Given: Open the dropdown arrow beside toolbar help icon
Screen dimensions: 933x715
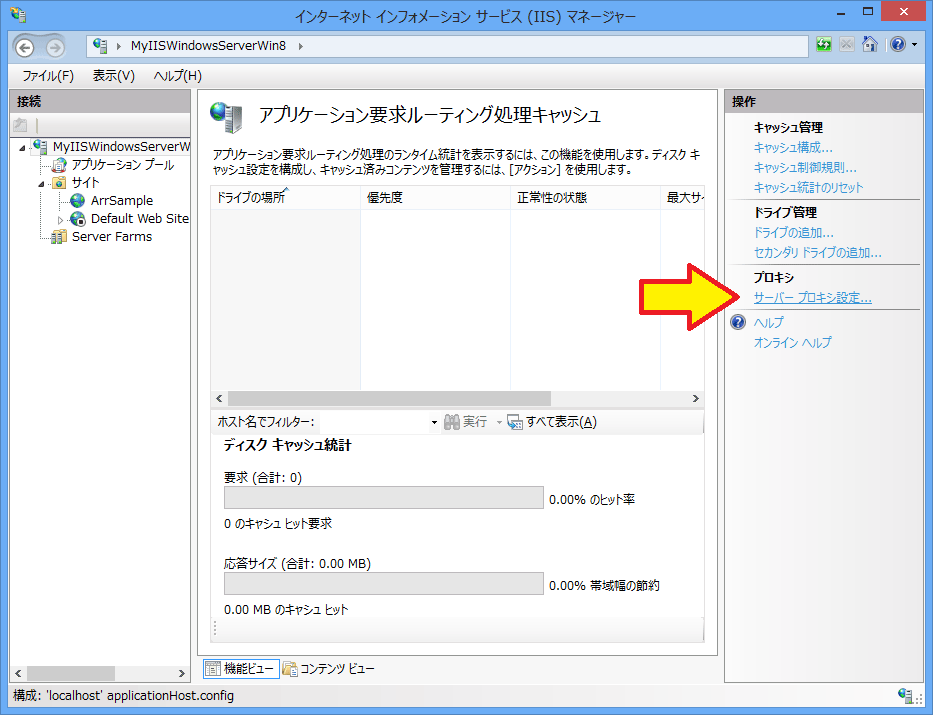Looking at the screenshot, I should (915, 45).
